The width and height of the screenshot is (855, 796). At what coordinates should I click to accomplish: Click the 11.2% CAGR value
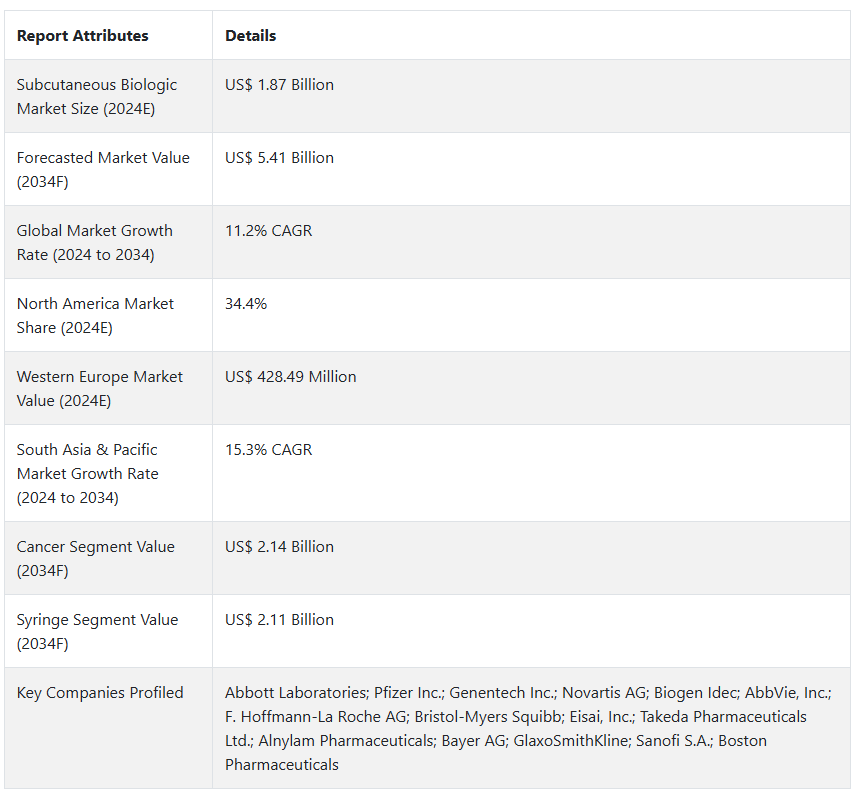268,231
